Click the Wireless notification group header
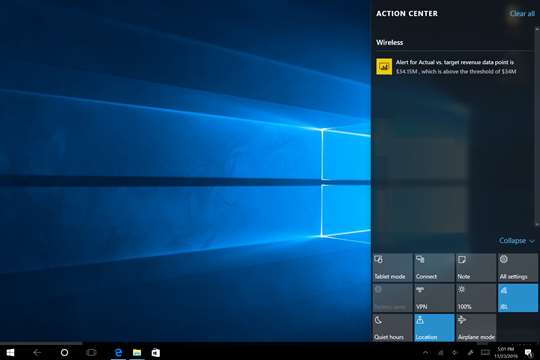The image size is (540, 360). 390,42
